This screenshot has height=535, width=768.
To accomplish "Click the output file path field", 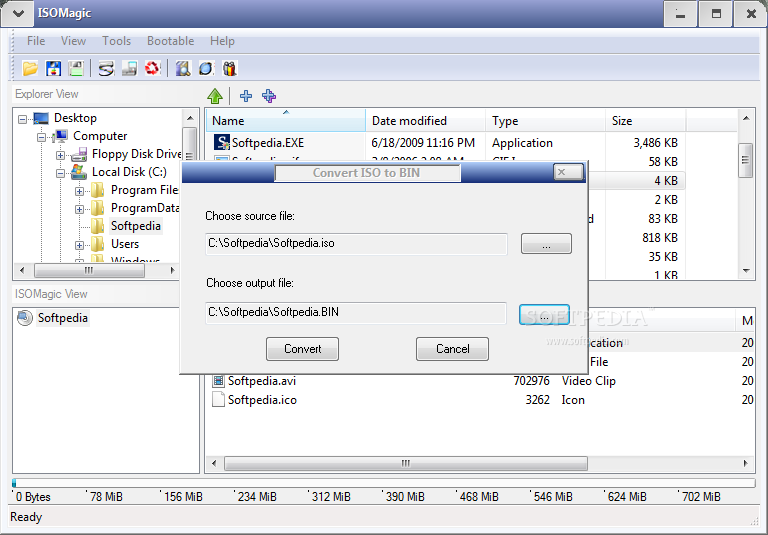I will pyautogui.click(x=356, y=313).
